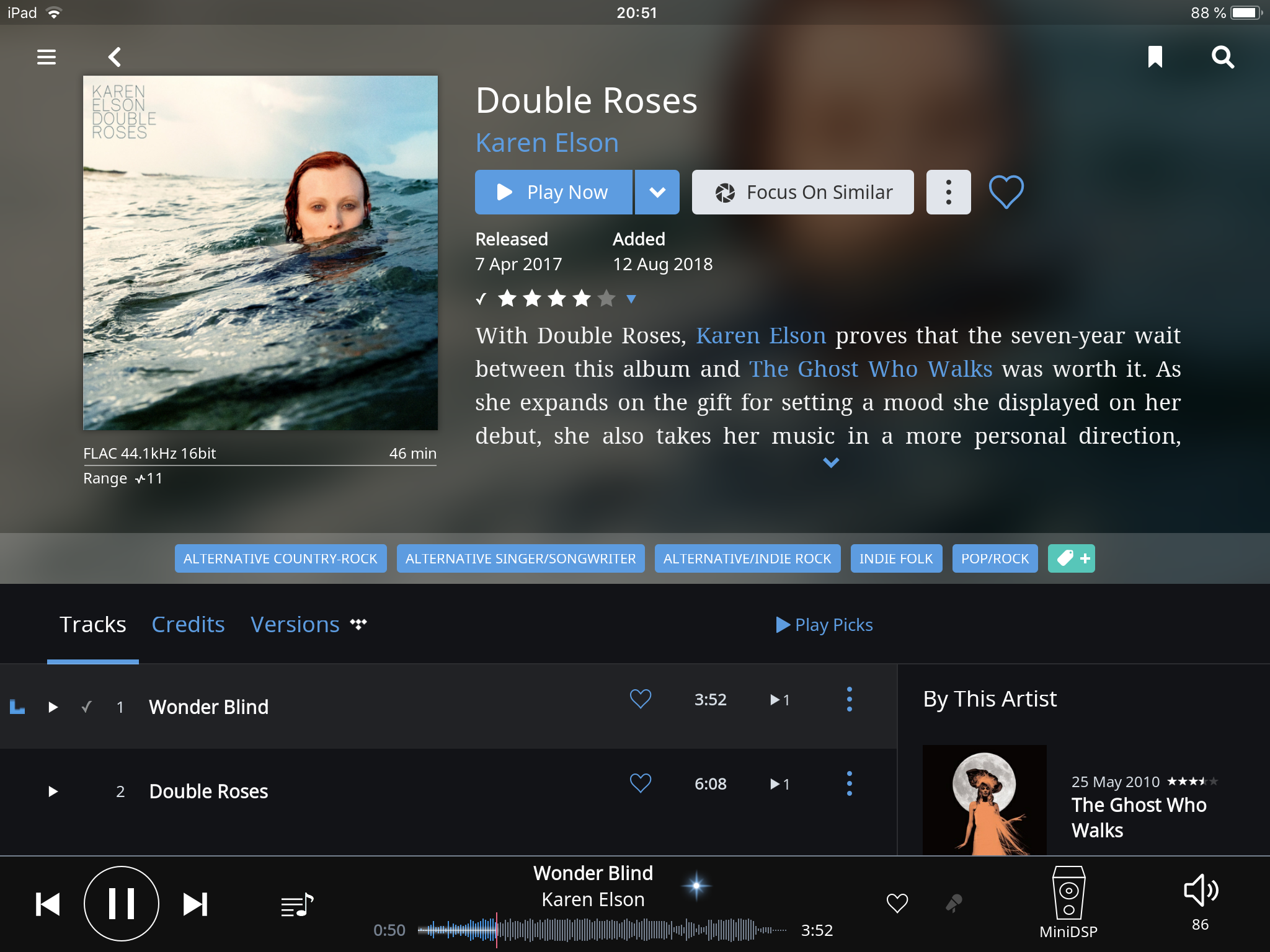Screen dimensions: 1270x952
Task: Click Play Now button
Action: point(553,192)
